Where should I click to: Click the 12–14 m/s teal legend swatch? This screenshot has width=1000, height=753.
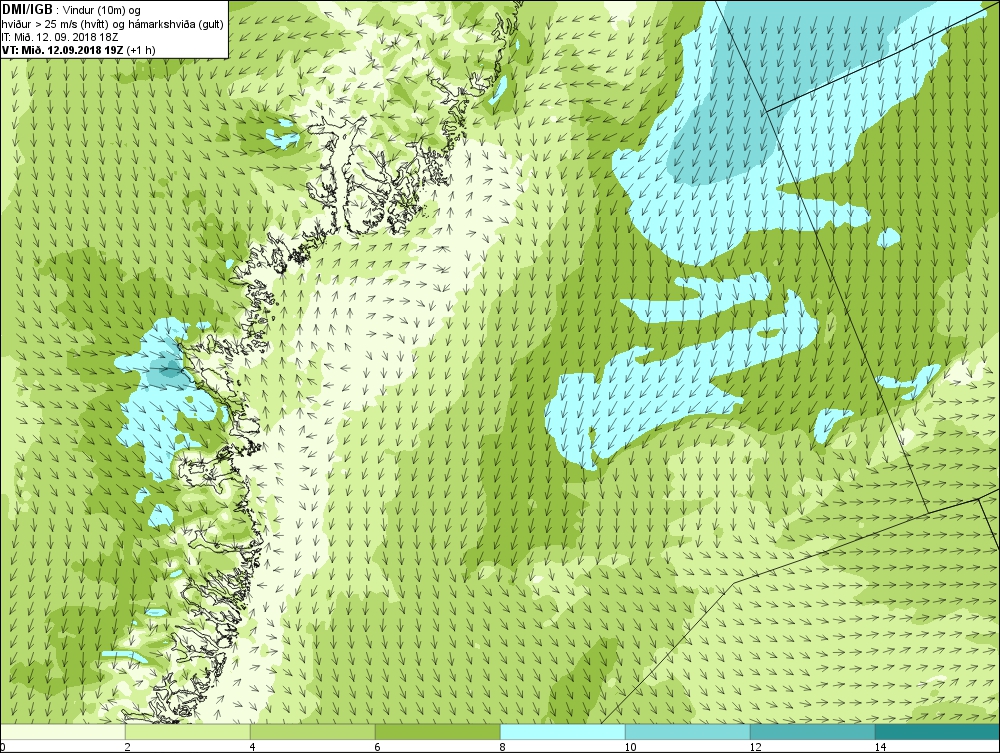click(812, 732)
